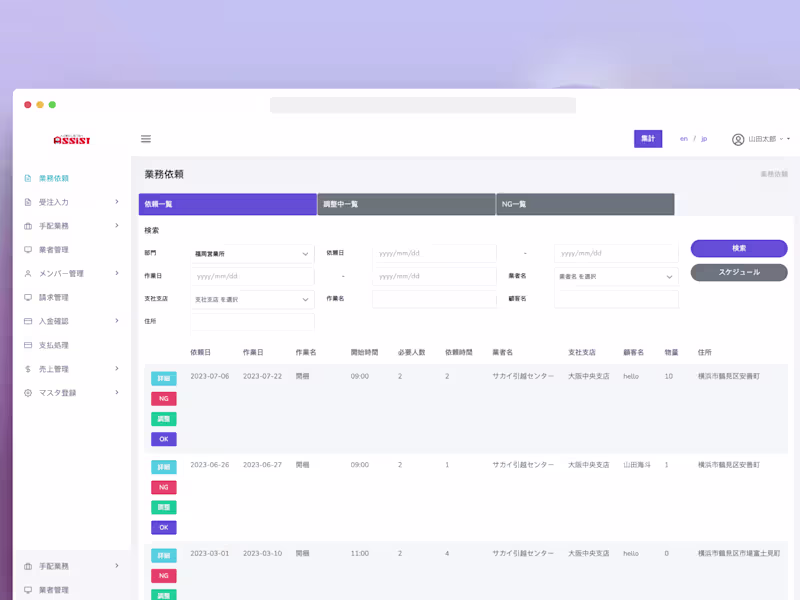
Task: Click the 物量 column header
Action: (671, 352)
